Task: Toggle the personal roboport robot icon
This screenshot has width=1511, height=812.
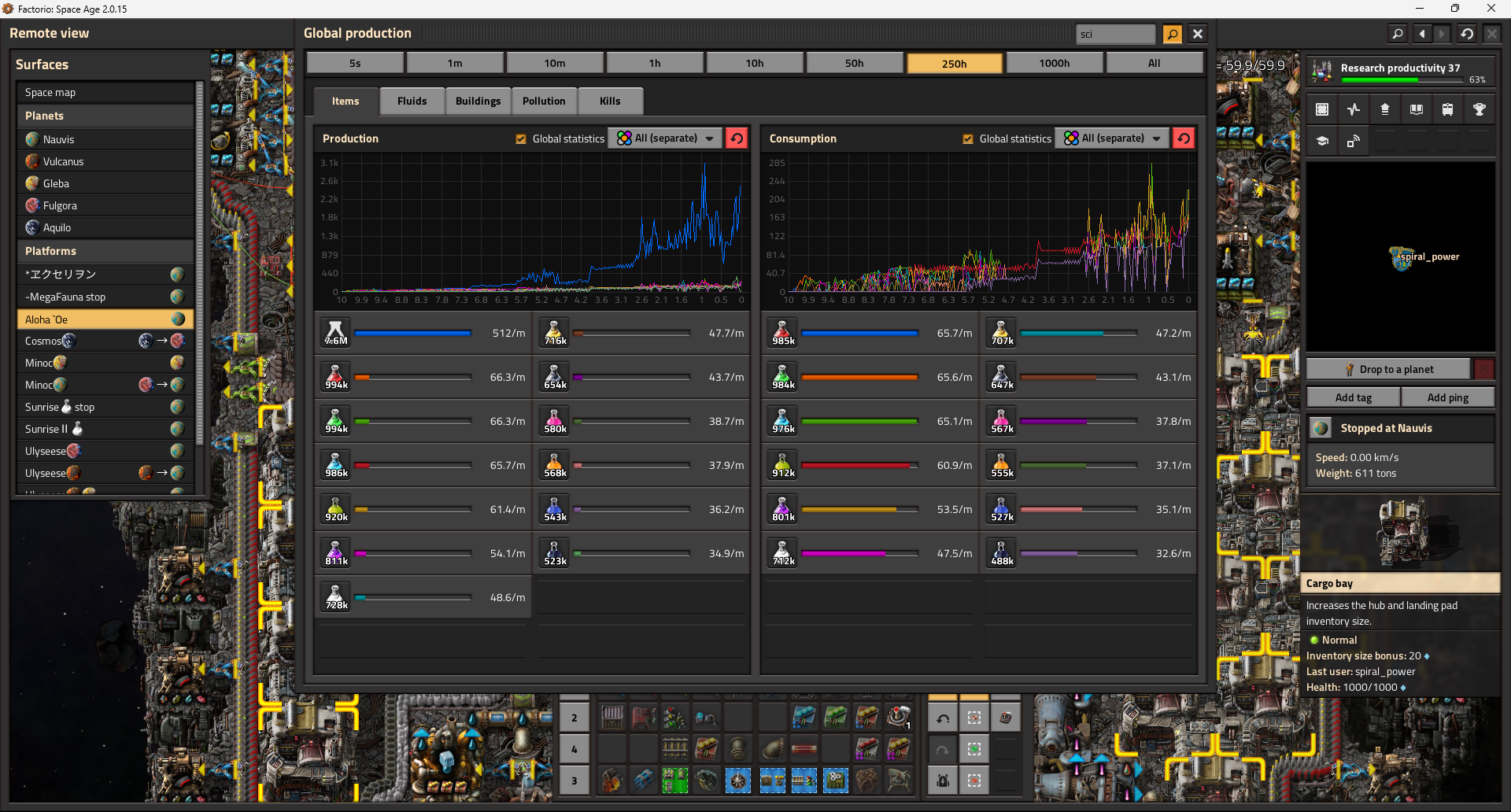Action: point(943,781)
